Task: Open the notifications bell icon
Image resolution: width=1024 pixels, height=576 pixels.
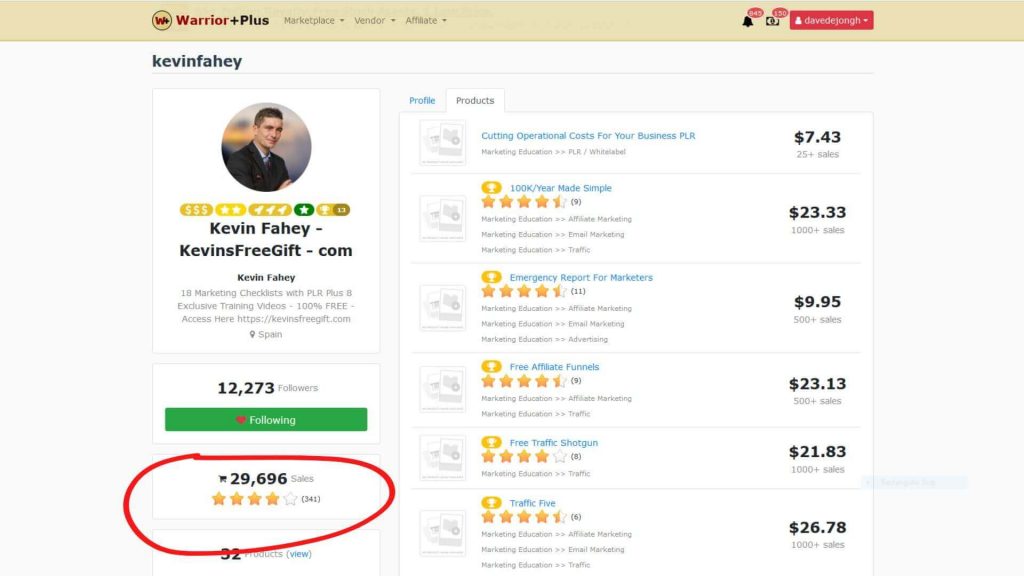Action: 748,21
